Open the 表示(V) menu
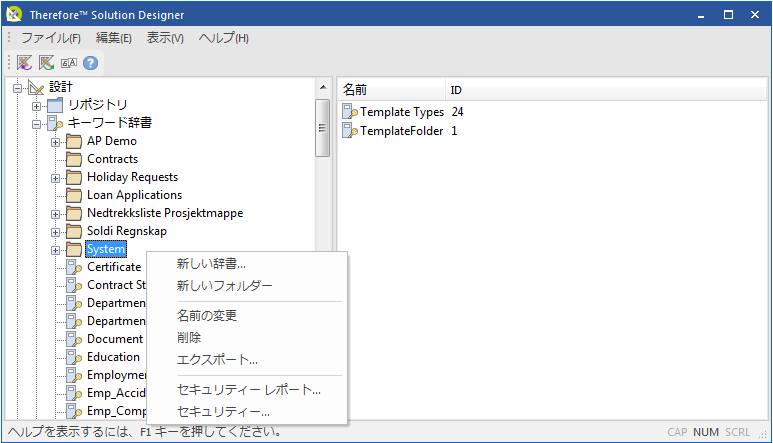The height and width of the screenshot is (443, 773). (165, 38)
